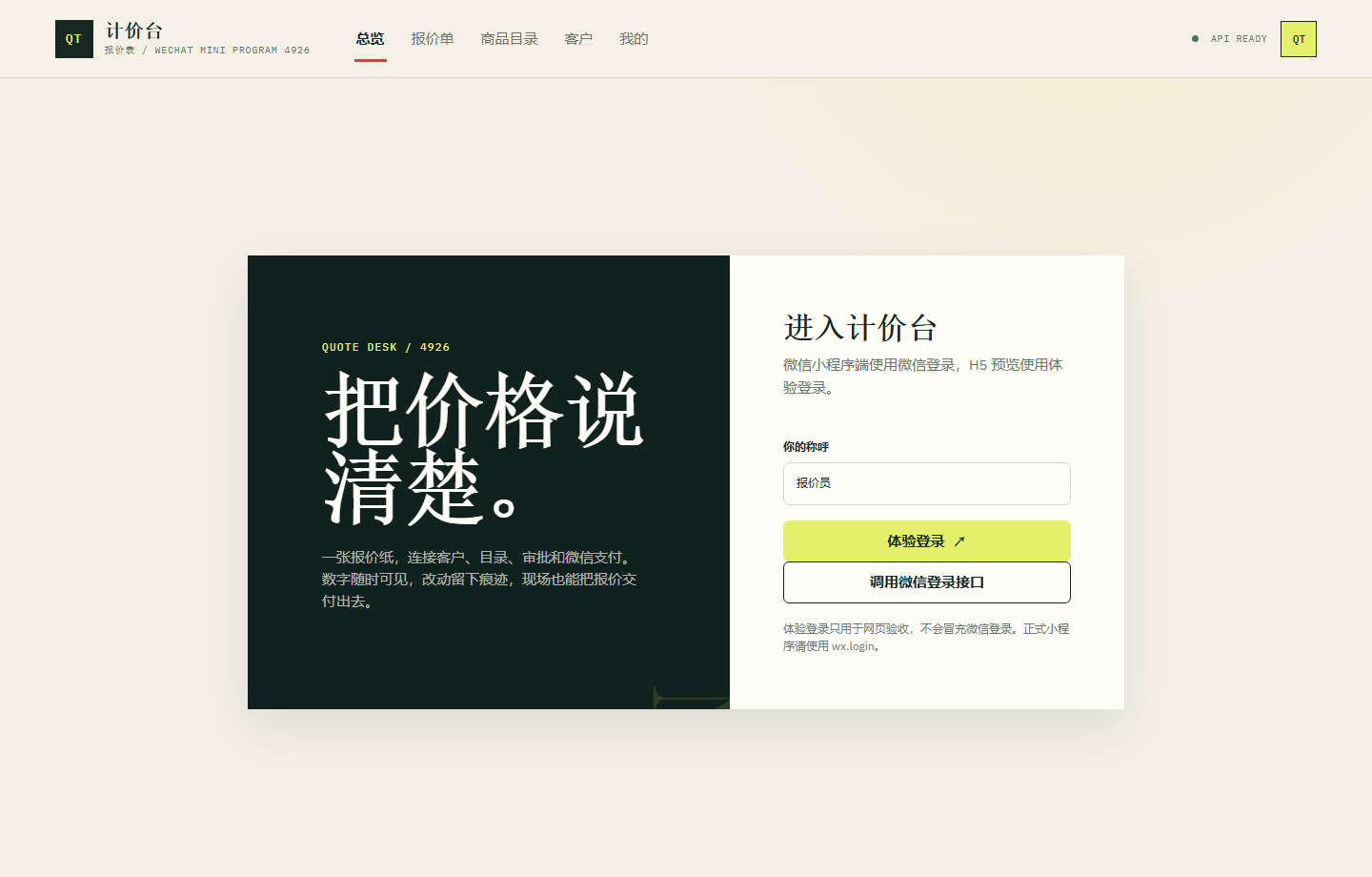Switch to the 总览 tab
1372x877 pixels.
click(371, 39)
